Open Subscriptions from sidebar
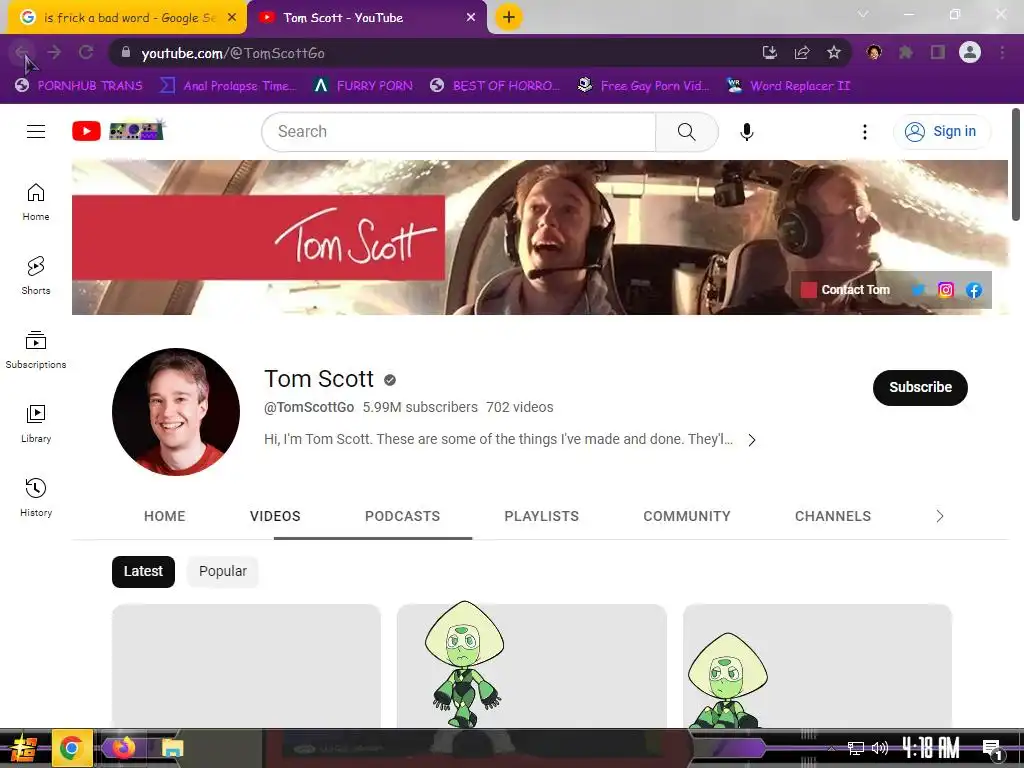 tap(36, 350)
